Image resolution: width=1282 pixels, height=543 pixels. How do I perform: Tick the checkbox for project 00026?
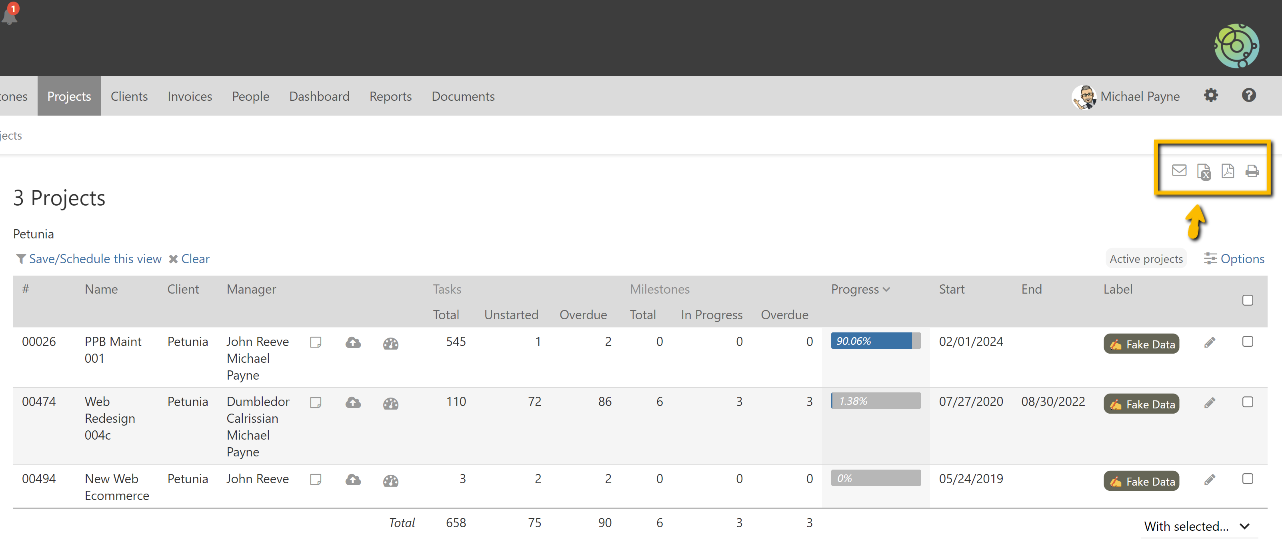tap(1247, 341)
